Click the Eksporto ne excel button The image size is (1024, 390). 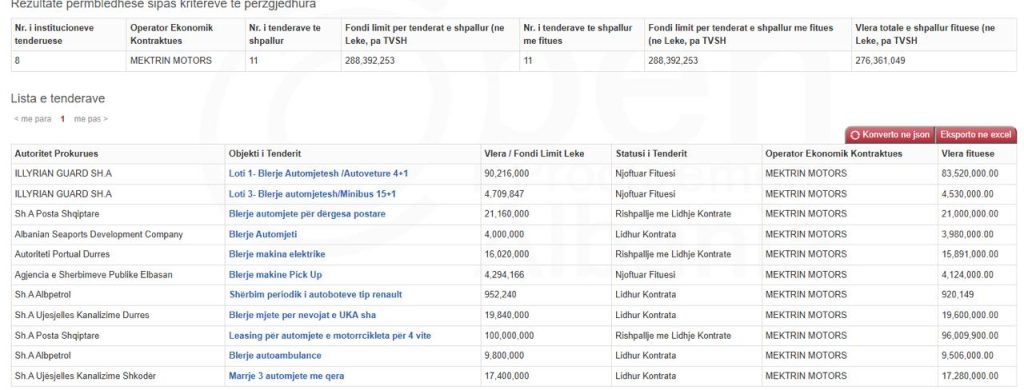pyautogui.click(x=976, y=135)
